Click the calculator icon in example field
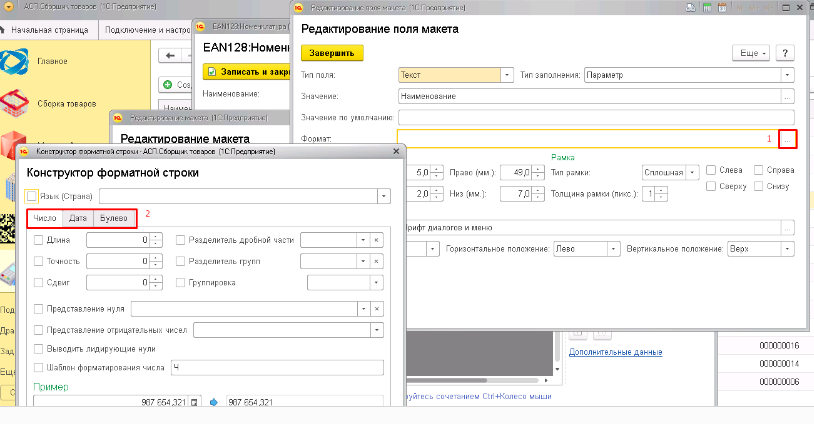The image size is (814, 424). (194, 402)
